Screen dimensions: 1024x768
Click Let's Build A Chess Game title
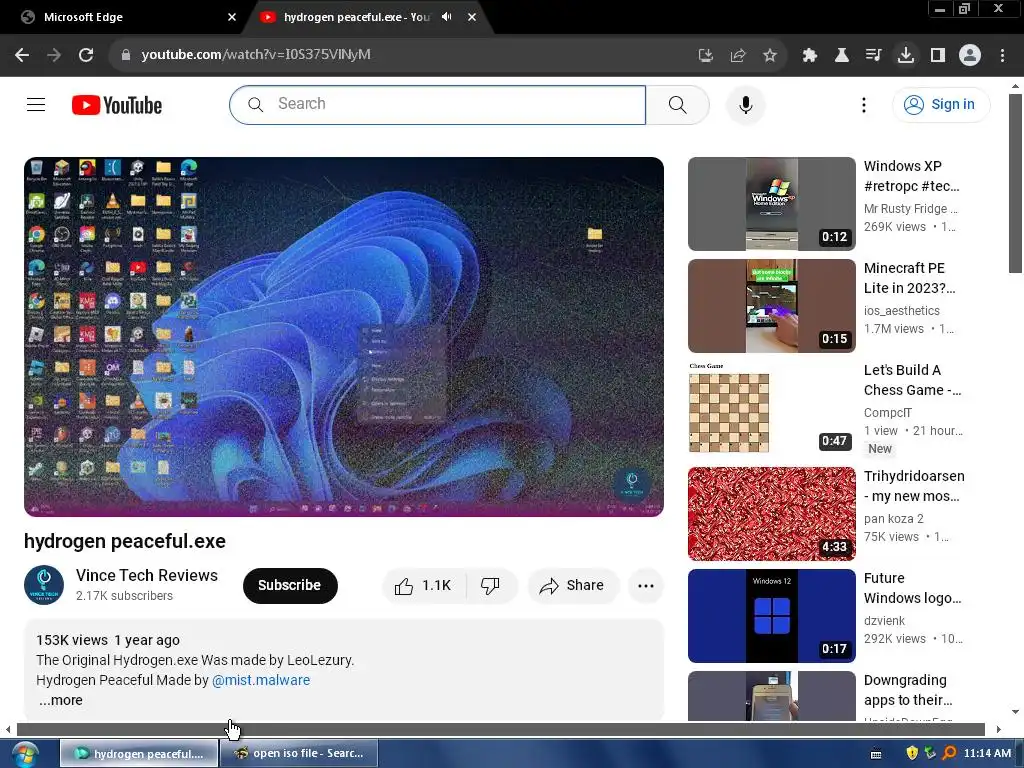point(912,379)
